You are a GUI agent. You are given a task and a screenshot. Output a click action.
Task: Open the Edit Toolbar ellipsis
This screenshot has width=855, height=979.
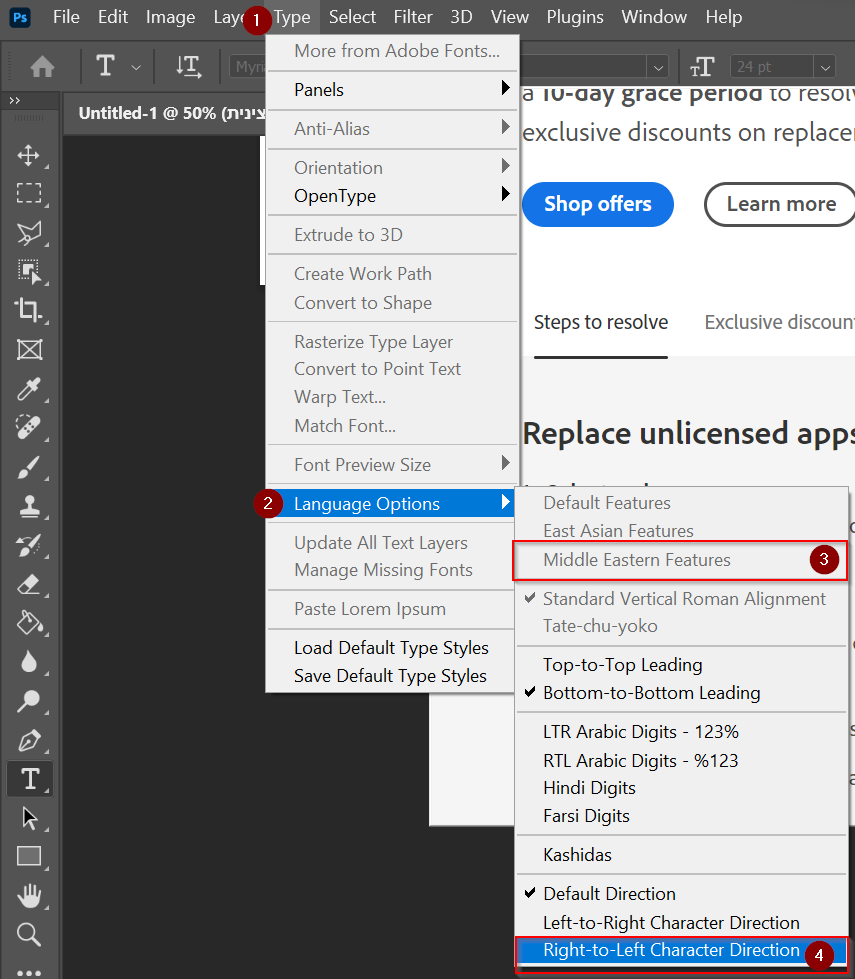pyautogui.click(x=29, y=972)
